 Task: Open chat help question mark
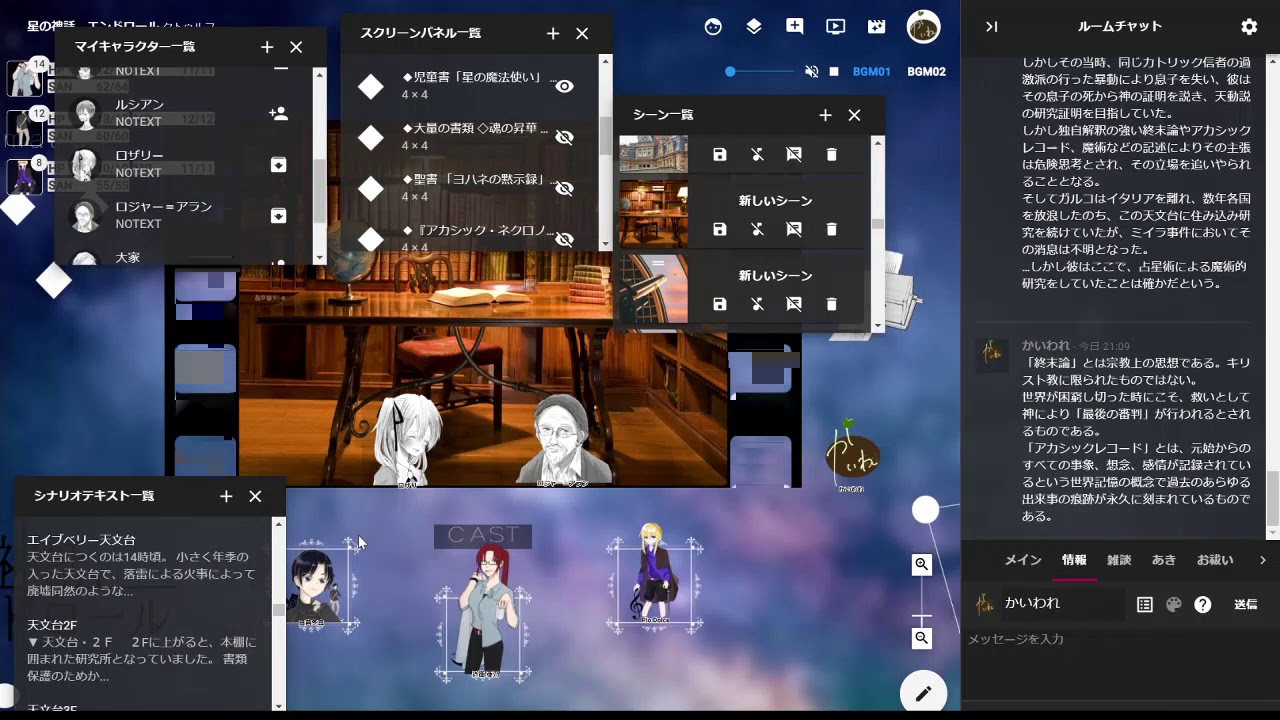tap(1203, 604)
